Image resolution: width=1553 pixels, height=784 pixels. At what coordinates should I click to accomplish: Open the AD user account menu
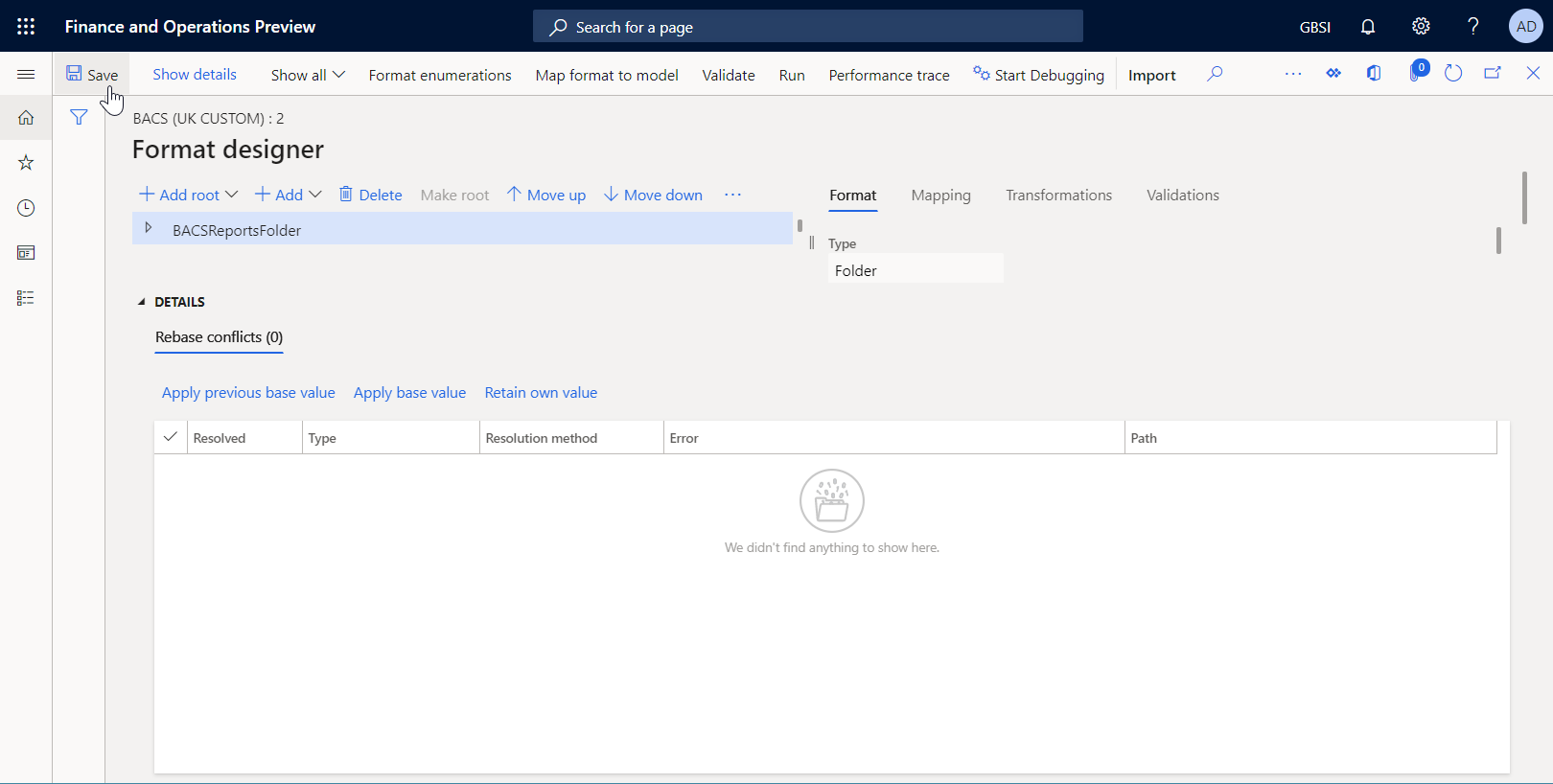coord(1526,26)
